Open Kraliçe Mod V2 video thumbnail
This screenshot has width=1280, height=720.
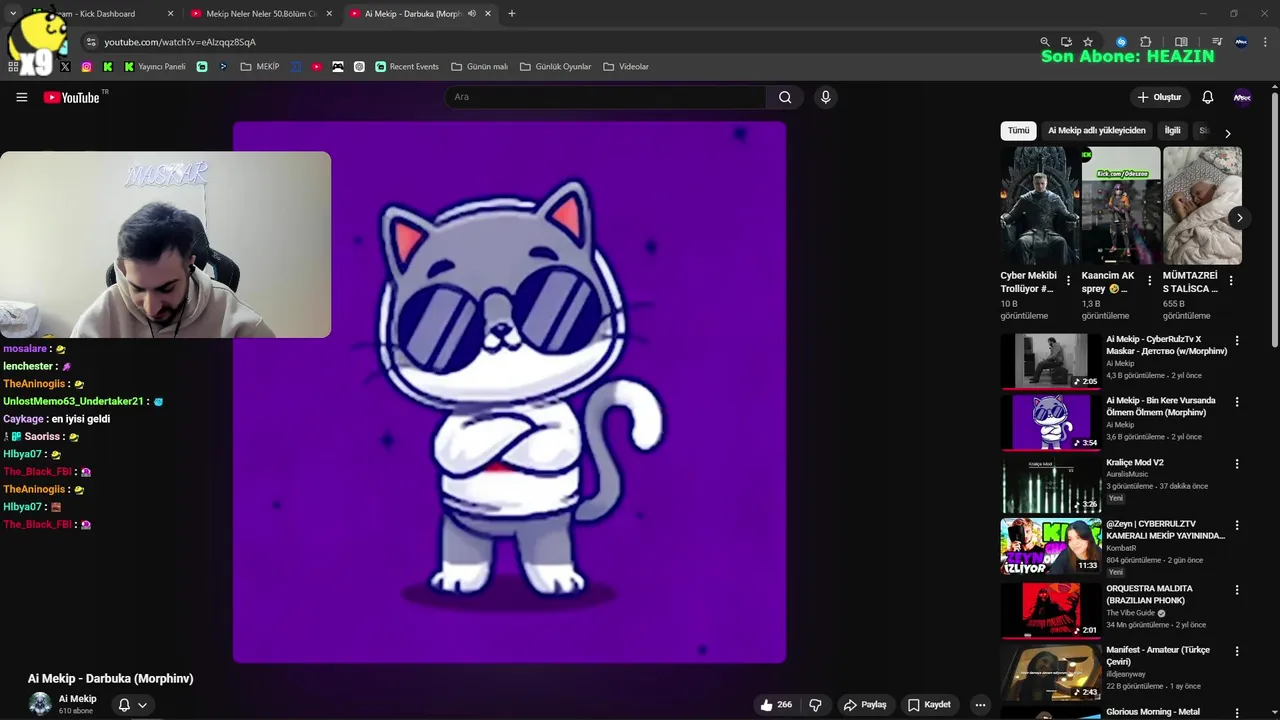point(1051,485)
